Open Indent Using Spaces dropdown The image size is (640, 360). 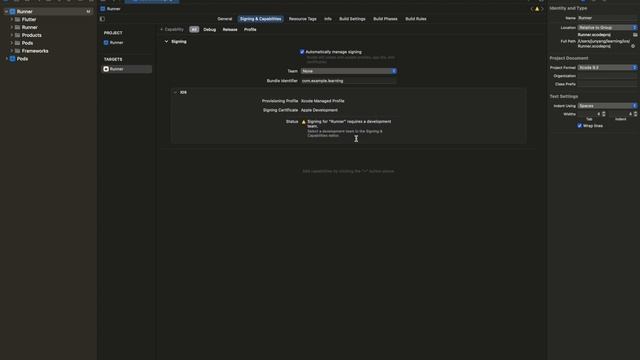coord(607,106)
